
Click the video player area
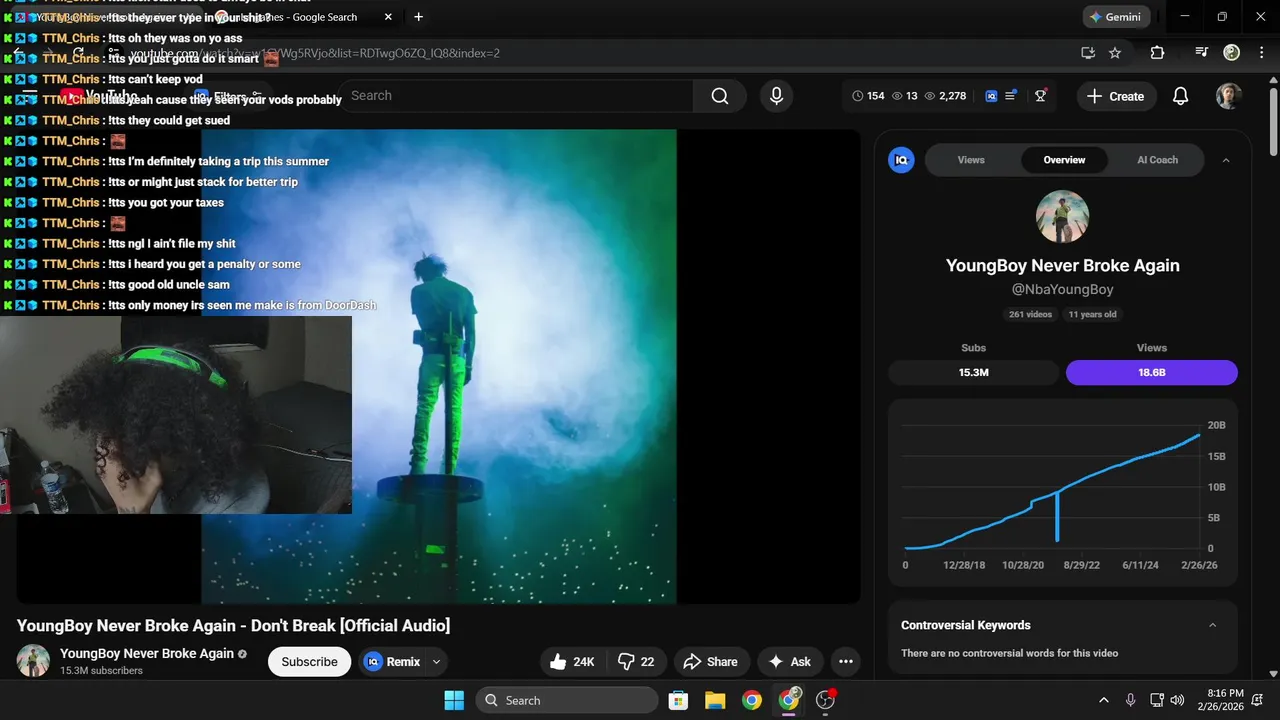[438, 366]
